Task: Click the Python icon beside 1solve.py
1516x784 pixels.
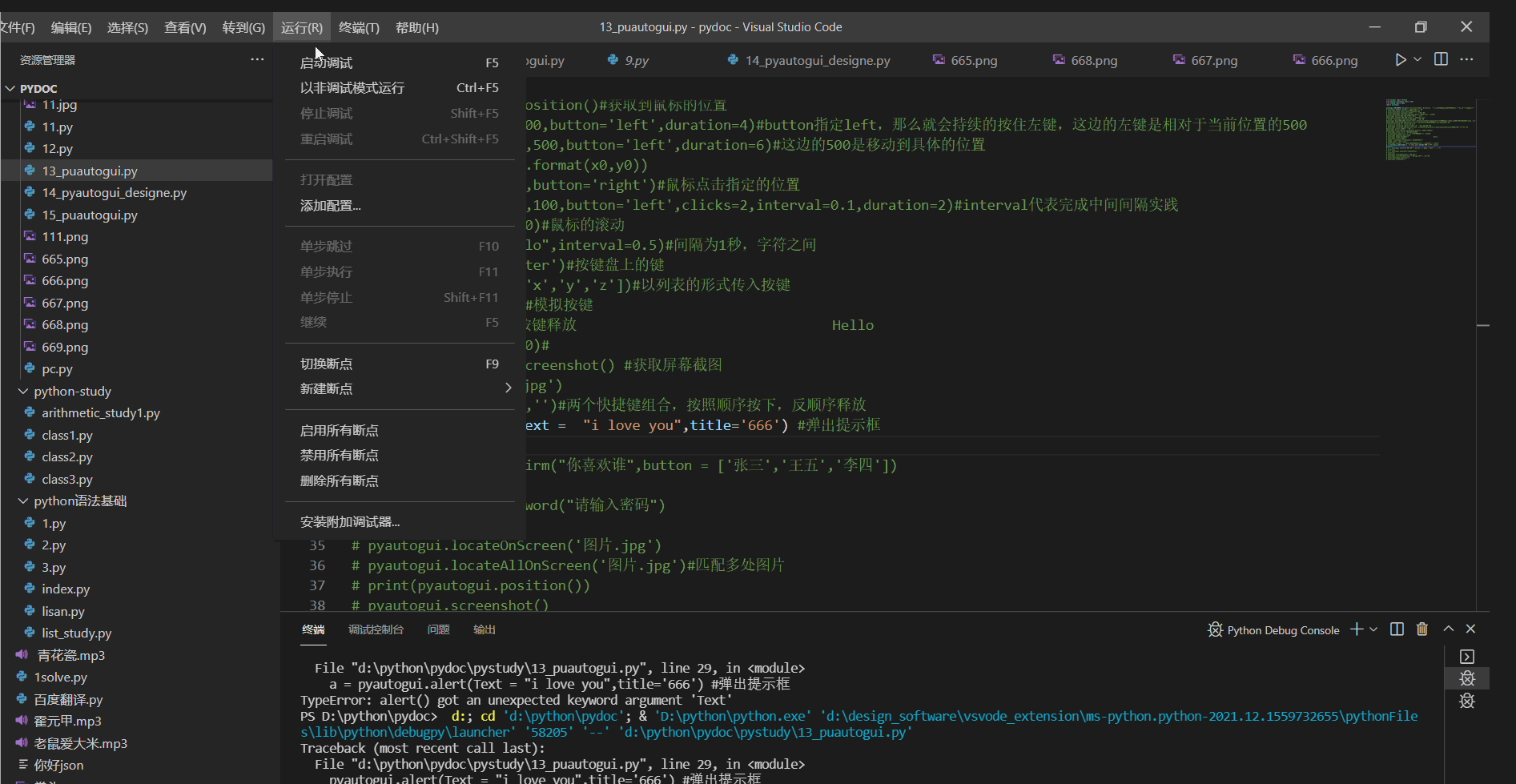Action: tap(22, 677)
